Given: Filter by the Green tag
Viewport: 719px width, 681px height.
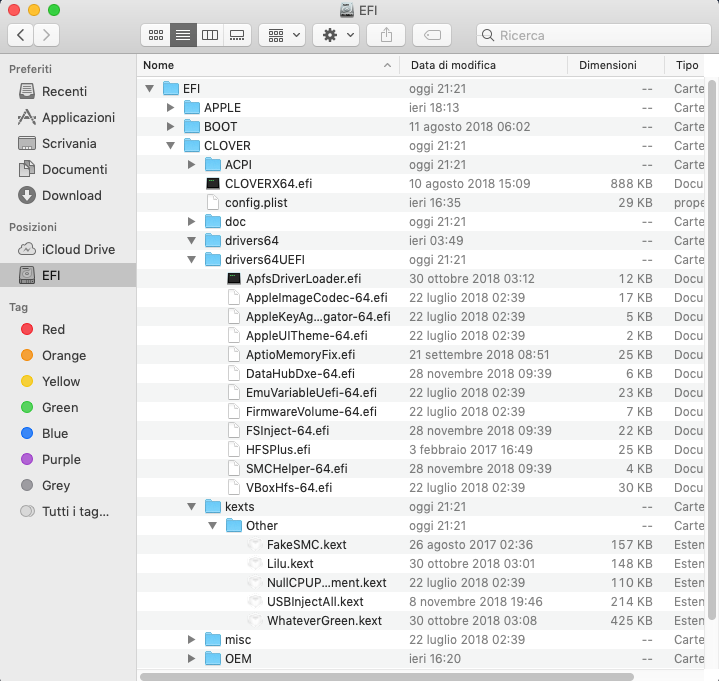Looking at the screenshot, I should click(x=68, y=407).
